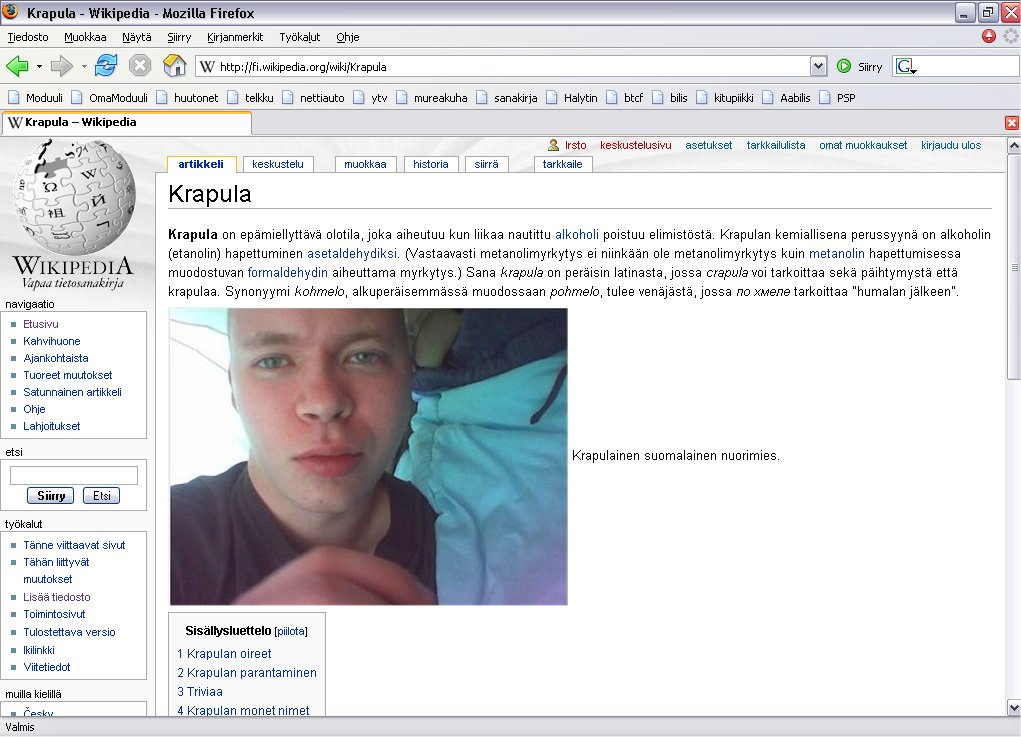Viewport: 1021px width, 737px height.
Task: Reload the current page
Action: pyautogui.click(x=106, y=66)
